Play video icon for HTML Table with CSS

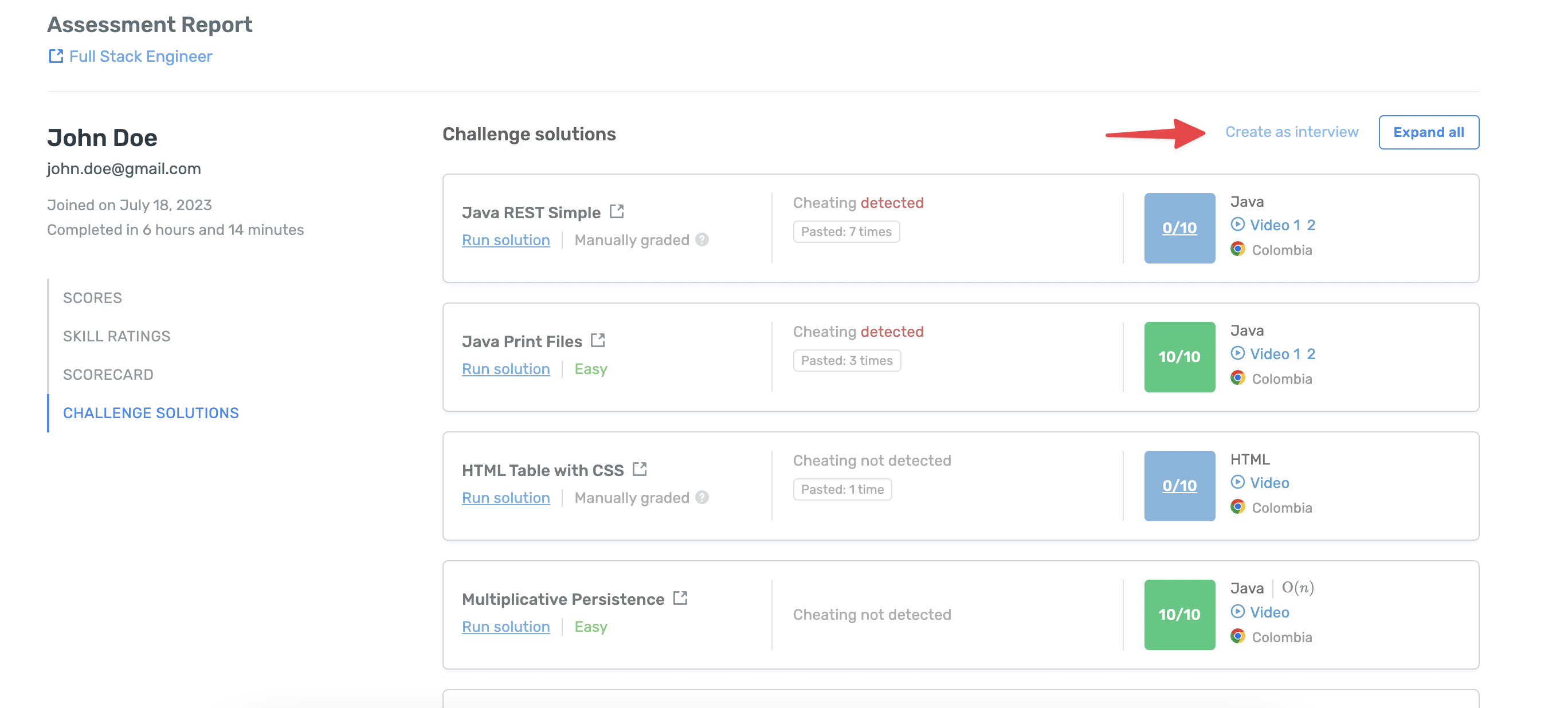point(1237,482)
